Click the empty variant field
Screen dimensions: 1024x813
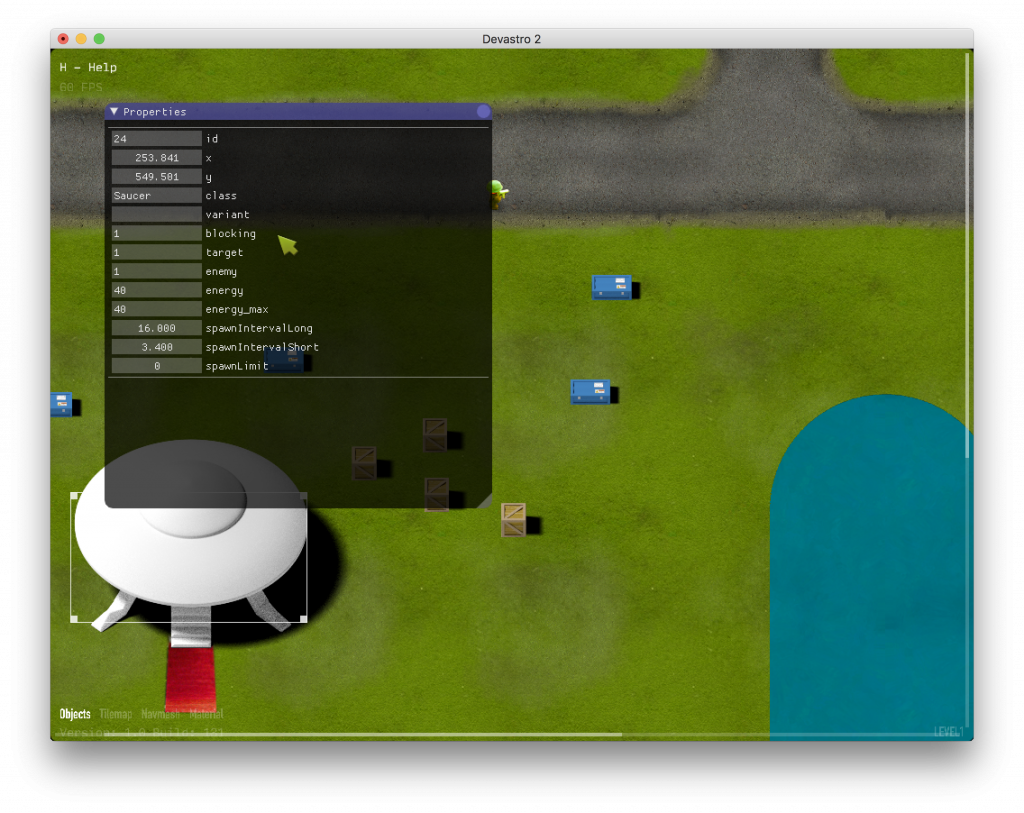coord(157,214)
